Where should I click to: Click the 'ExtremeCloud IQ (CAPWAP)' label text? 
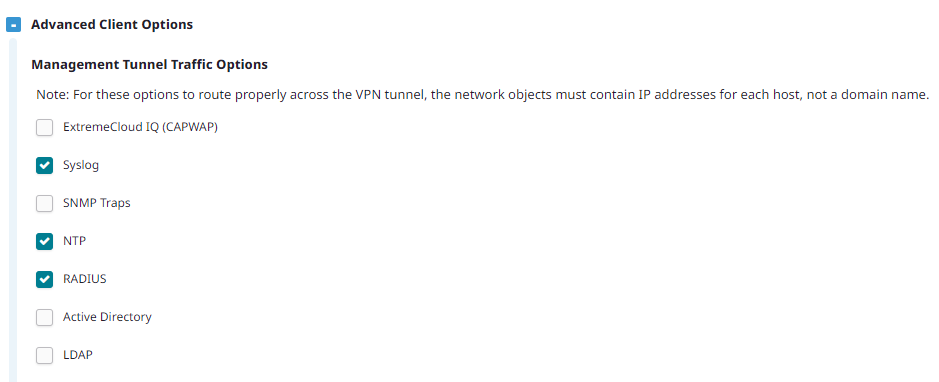(x=140, y=128)
